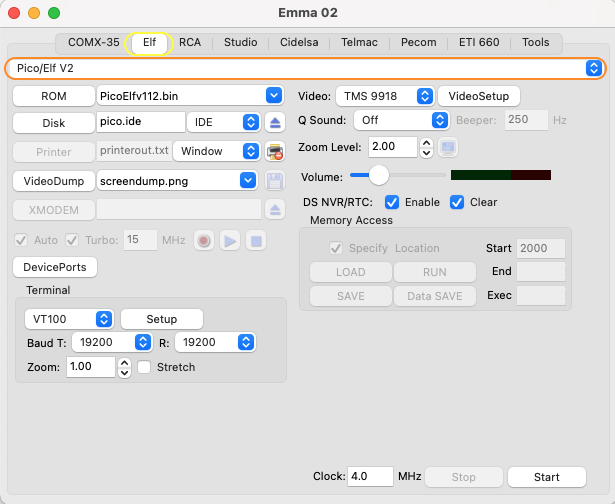Click the XMODEM button
The image size is (615, 504).
(54, 210)
